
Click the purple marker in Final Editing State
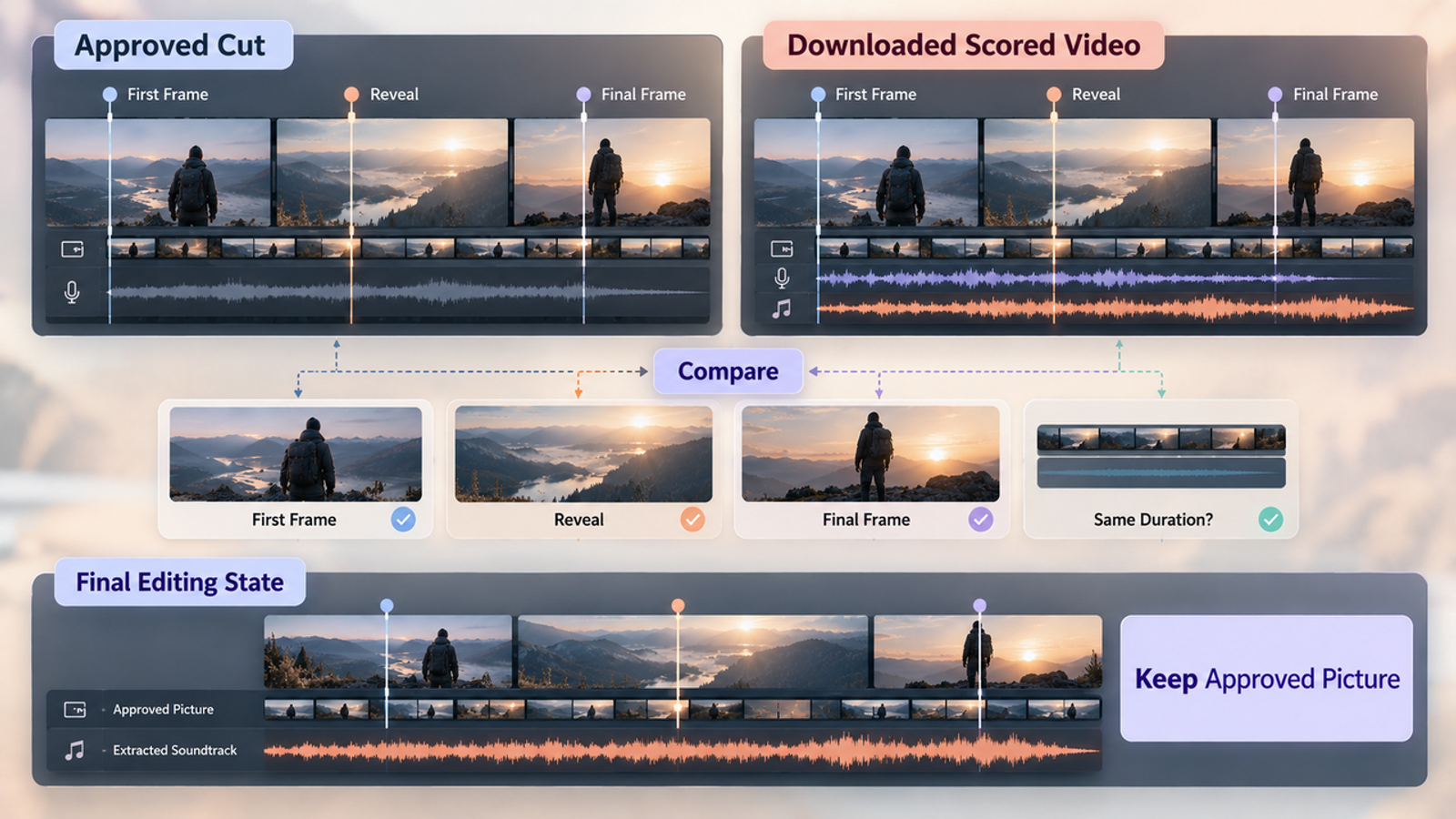[979, 605]
